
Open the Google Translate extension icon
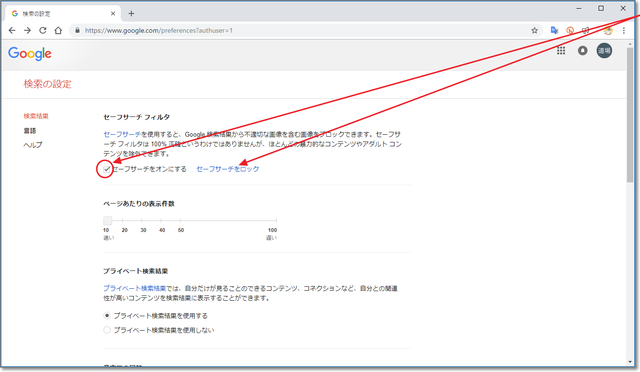[554, 31]
